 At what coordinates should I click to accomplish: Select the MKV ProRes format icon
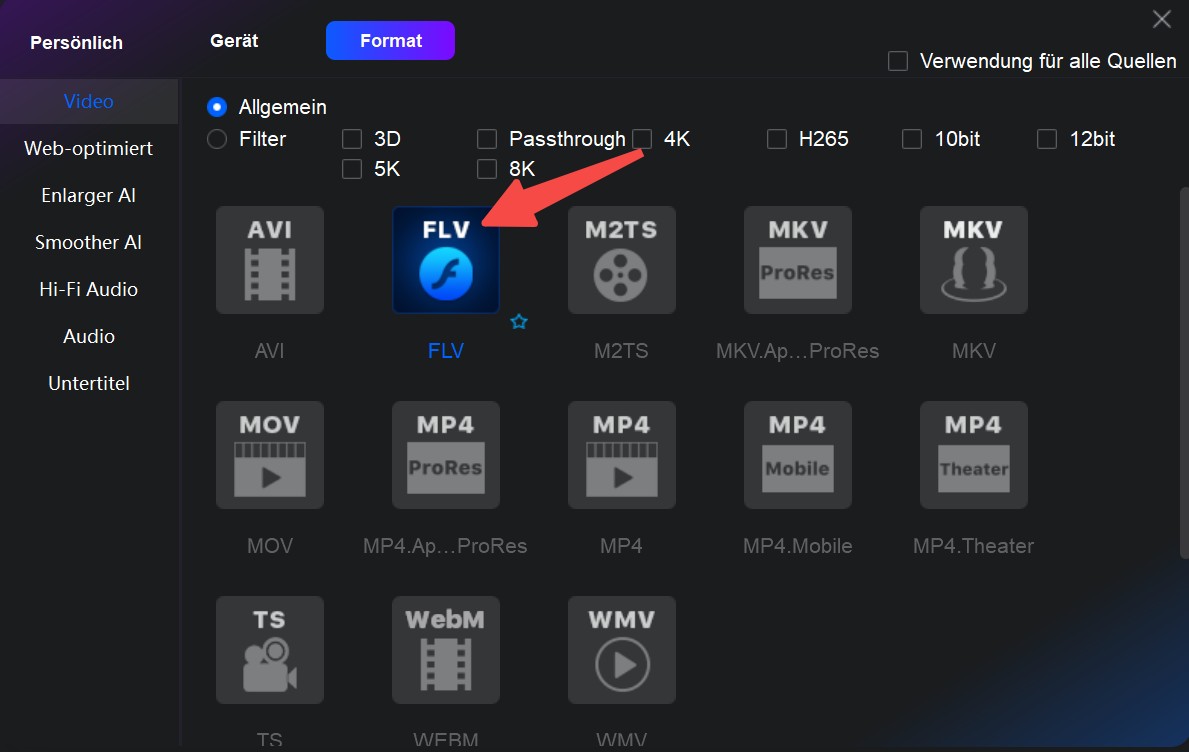pos(798,260)
